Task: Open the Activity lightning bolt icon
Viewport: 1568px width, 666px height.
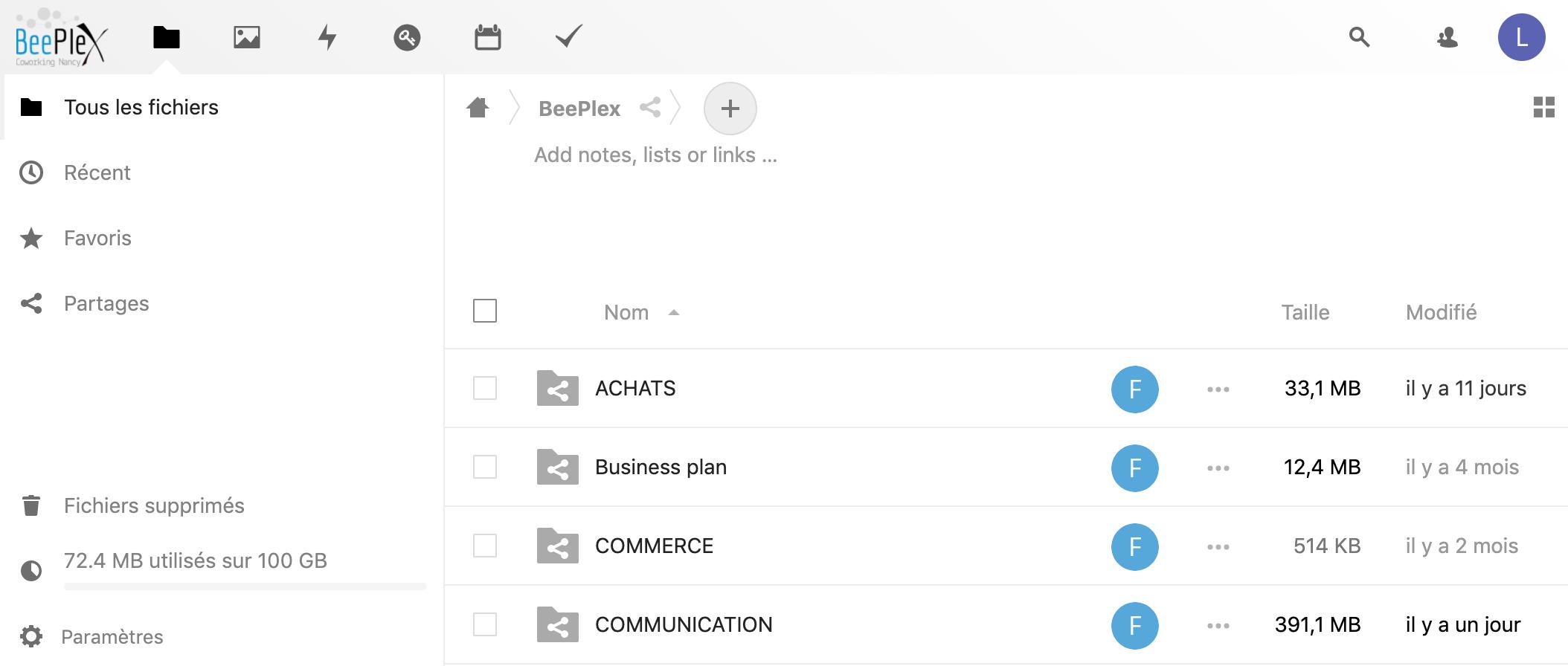Action: (327, 37)
